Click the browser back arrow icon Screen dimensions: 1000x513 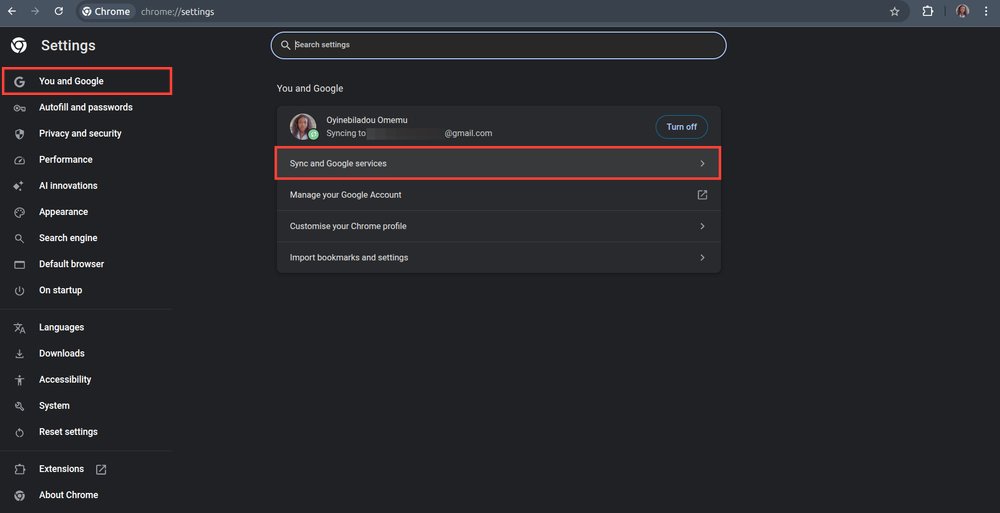point(12,12)
